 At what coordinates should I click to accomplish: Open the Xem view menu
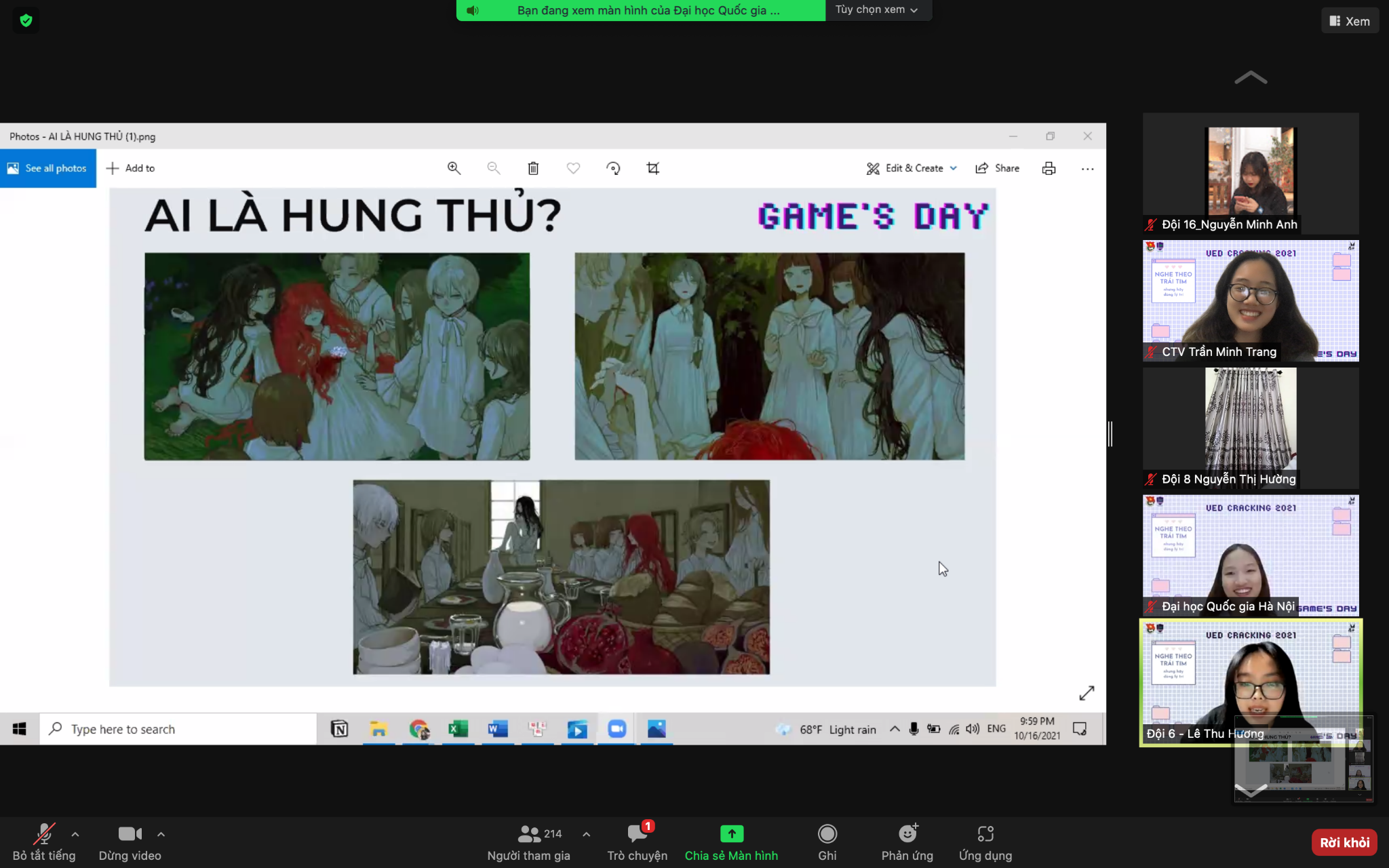point(1350,21)
